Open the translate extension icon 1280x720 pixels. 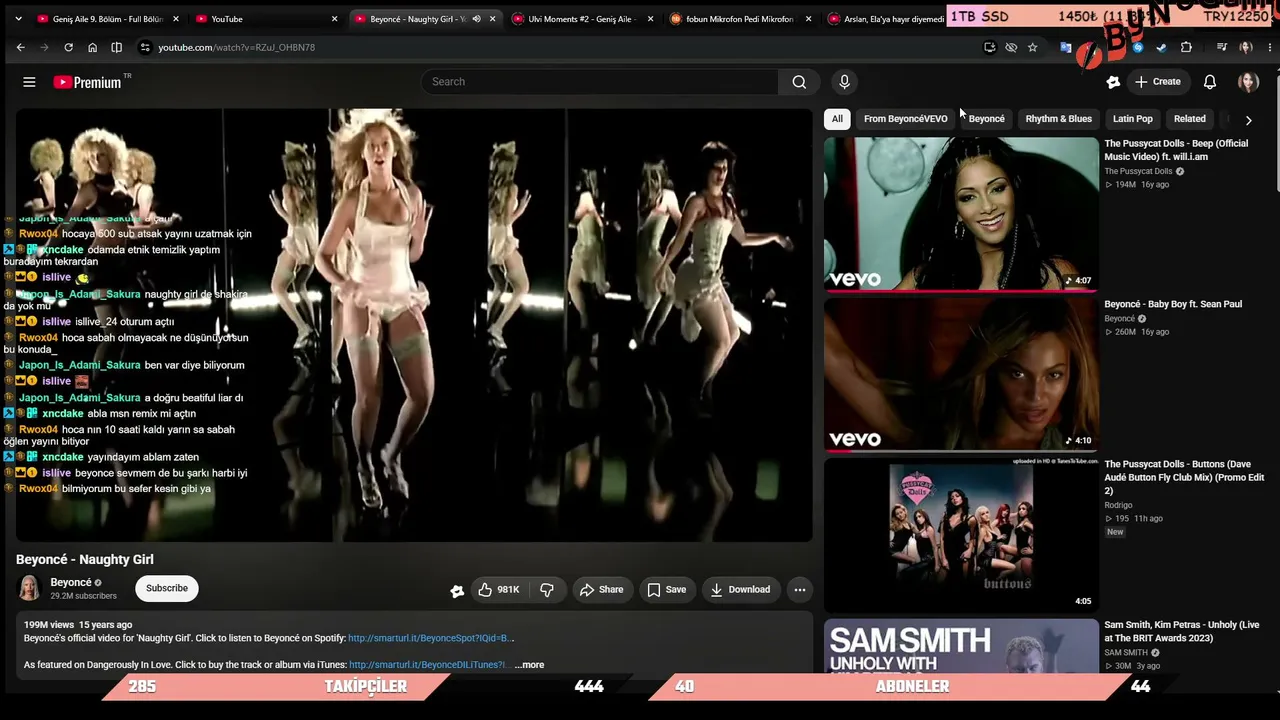pos(1066,47)
